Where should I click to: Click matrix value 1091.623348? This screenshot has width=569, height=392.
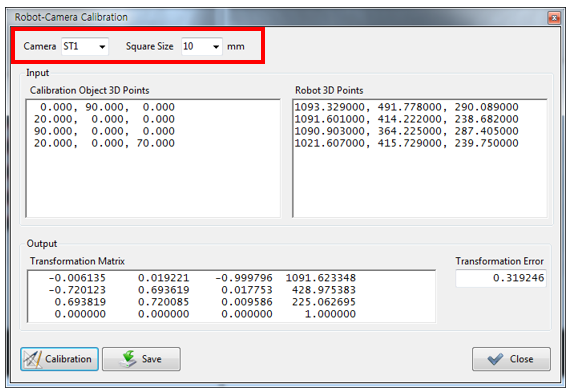pyautogui.click(x=321, y=278)
